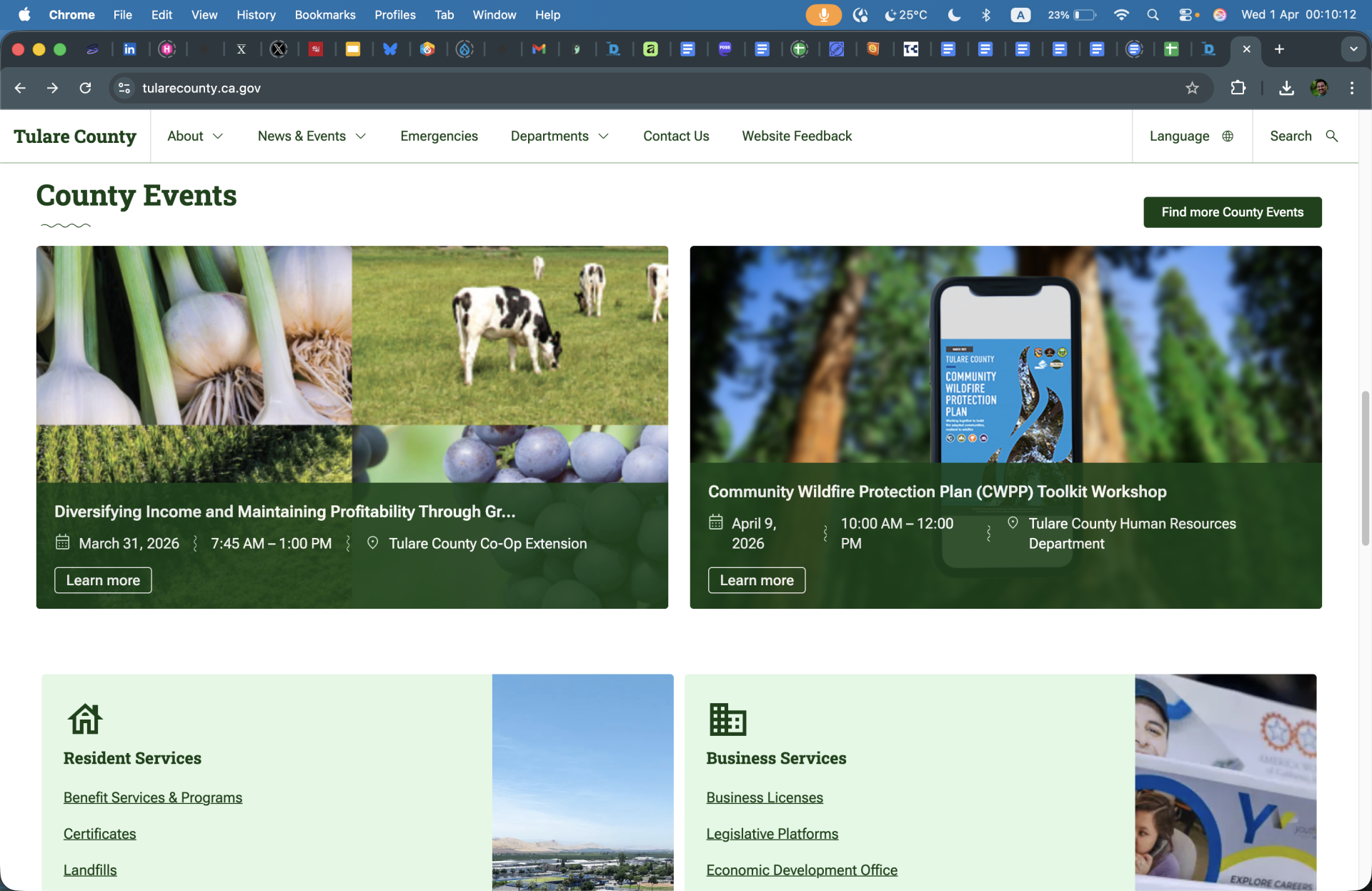Close the active Tulare County tab

[1246, 49]
